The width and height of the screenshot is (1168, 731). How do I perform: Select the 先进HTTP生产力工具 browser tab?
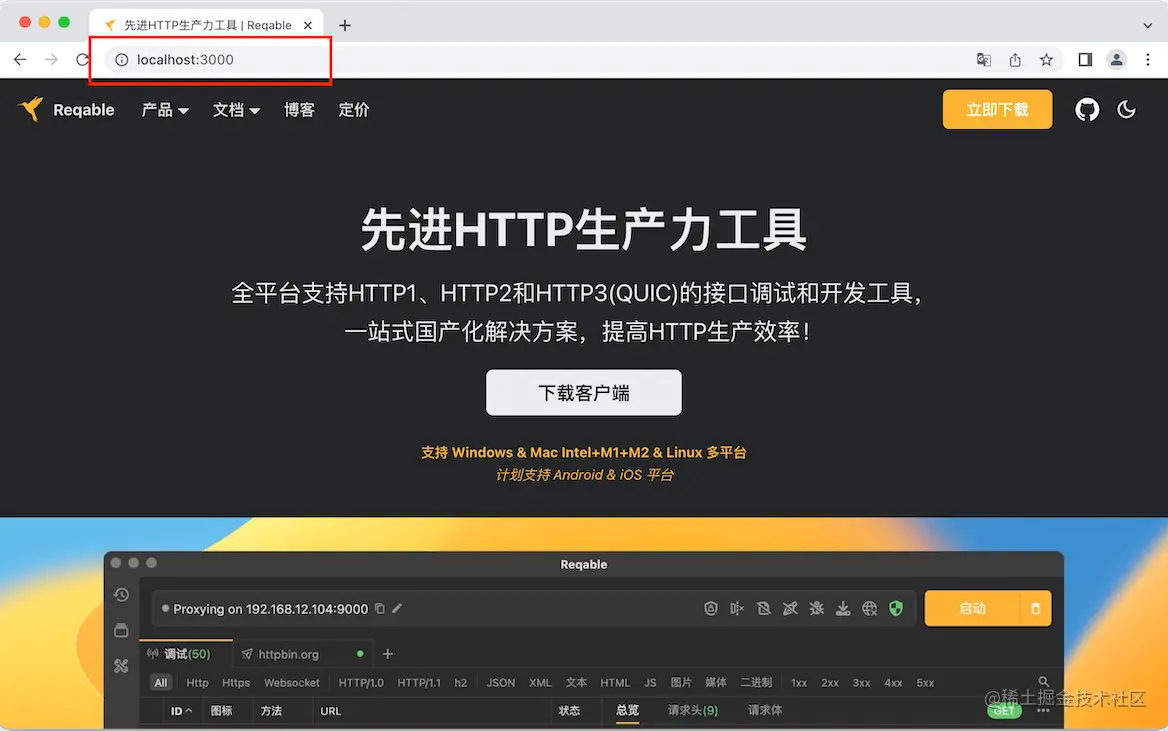[x=207, y=25]
